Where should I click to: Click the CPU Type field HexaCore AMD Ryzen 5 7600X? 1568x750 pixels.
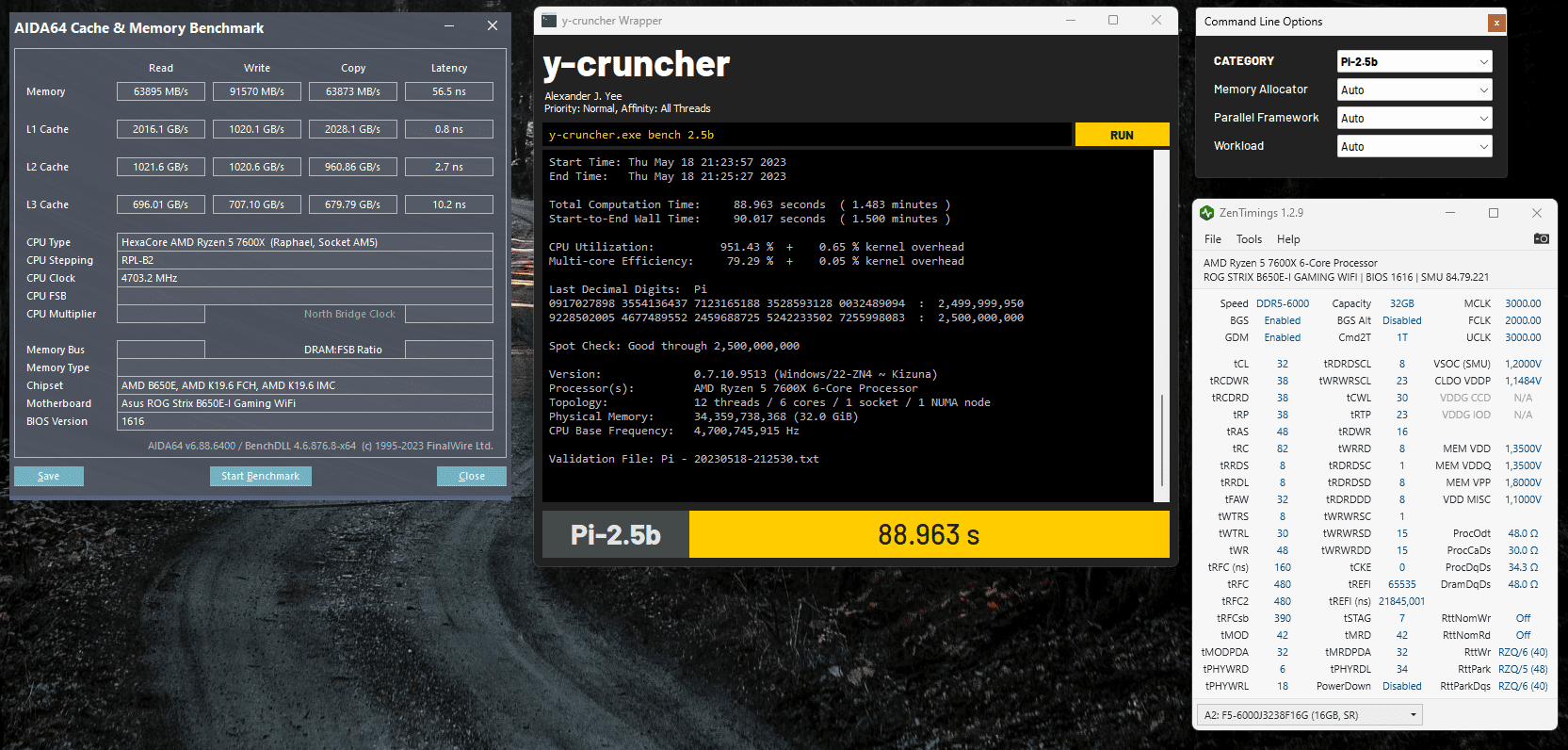pyautogui.click(x=305, y=242)
